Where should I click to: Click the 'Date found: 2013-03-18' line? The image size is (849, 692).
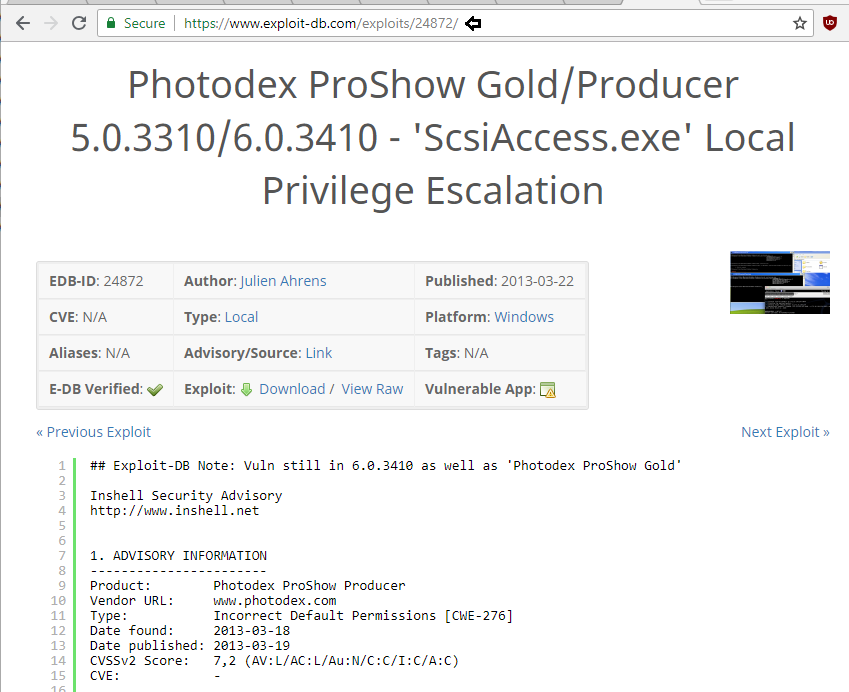(190, 631)
